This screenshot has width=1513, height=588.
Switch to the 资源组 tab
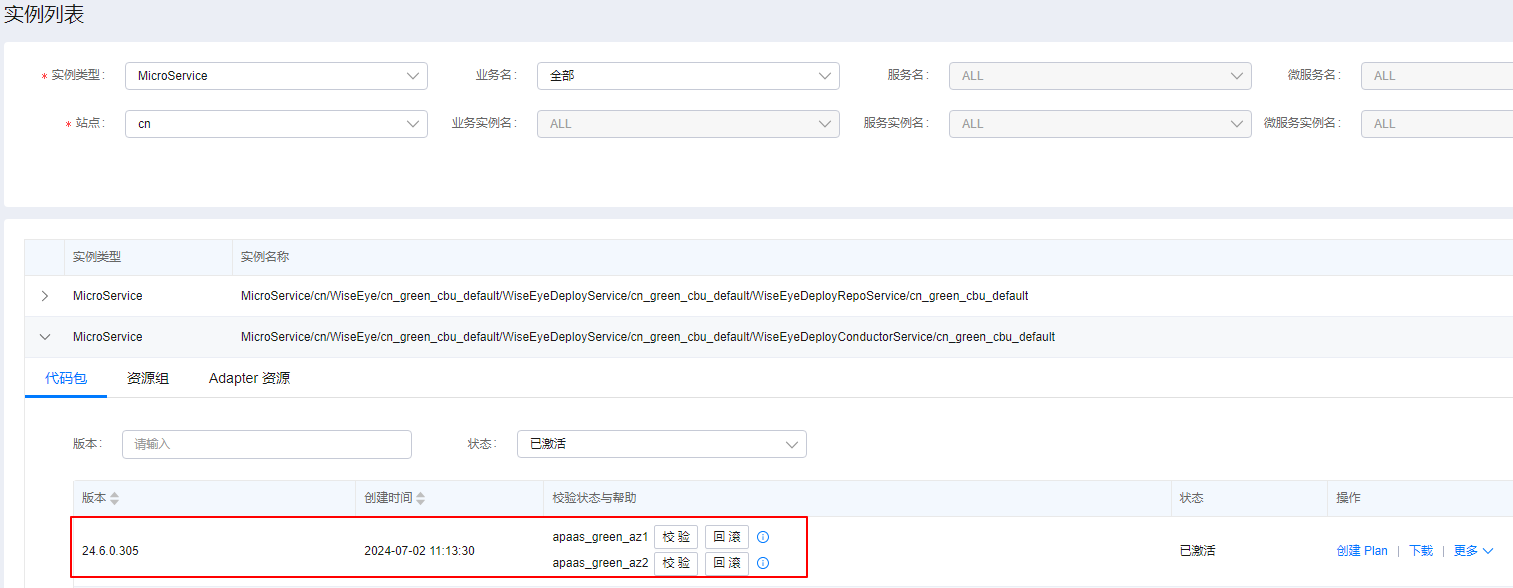[148, 378]
